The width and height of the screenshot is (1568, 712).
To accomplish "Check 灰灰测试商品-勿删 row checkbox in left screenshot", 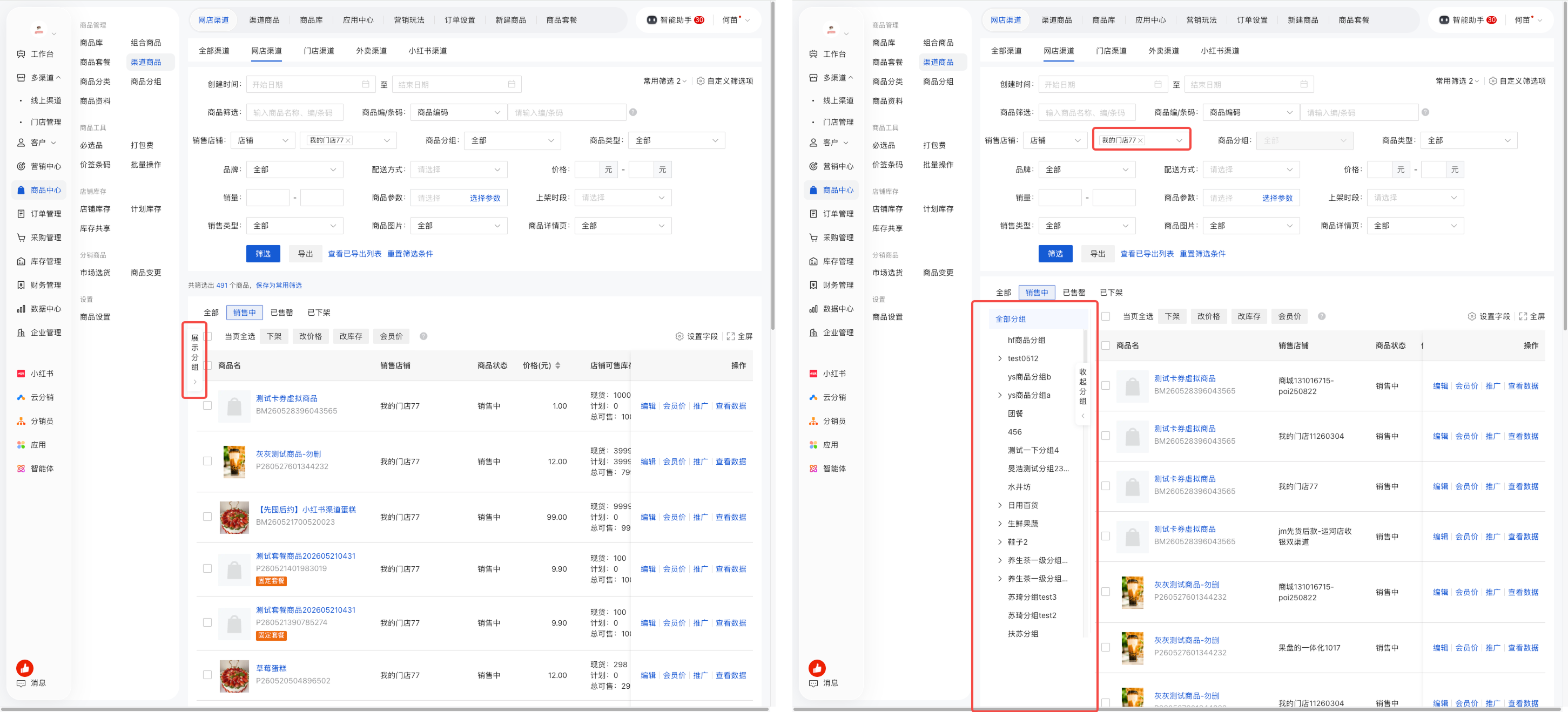I will [x=207, y=462].
